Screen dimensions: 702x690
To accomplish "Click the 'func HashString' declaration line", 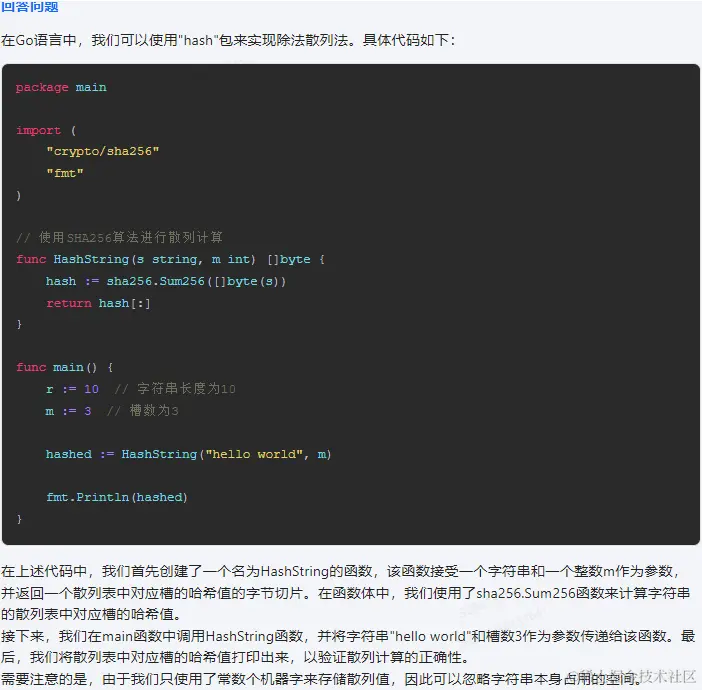I will point(171,259).
